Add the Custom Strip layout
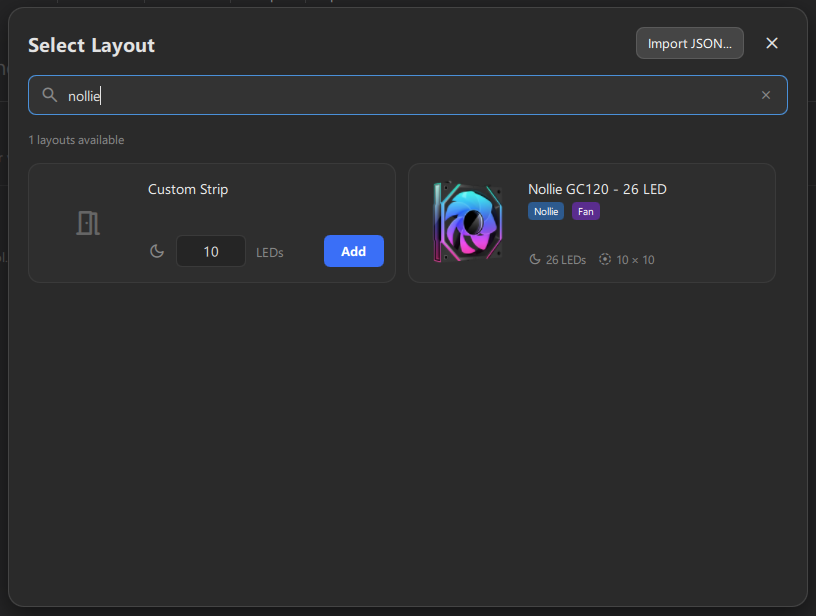Viewport: 816px width, 616px height. (x=354, y=251)
